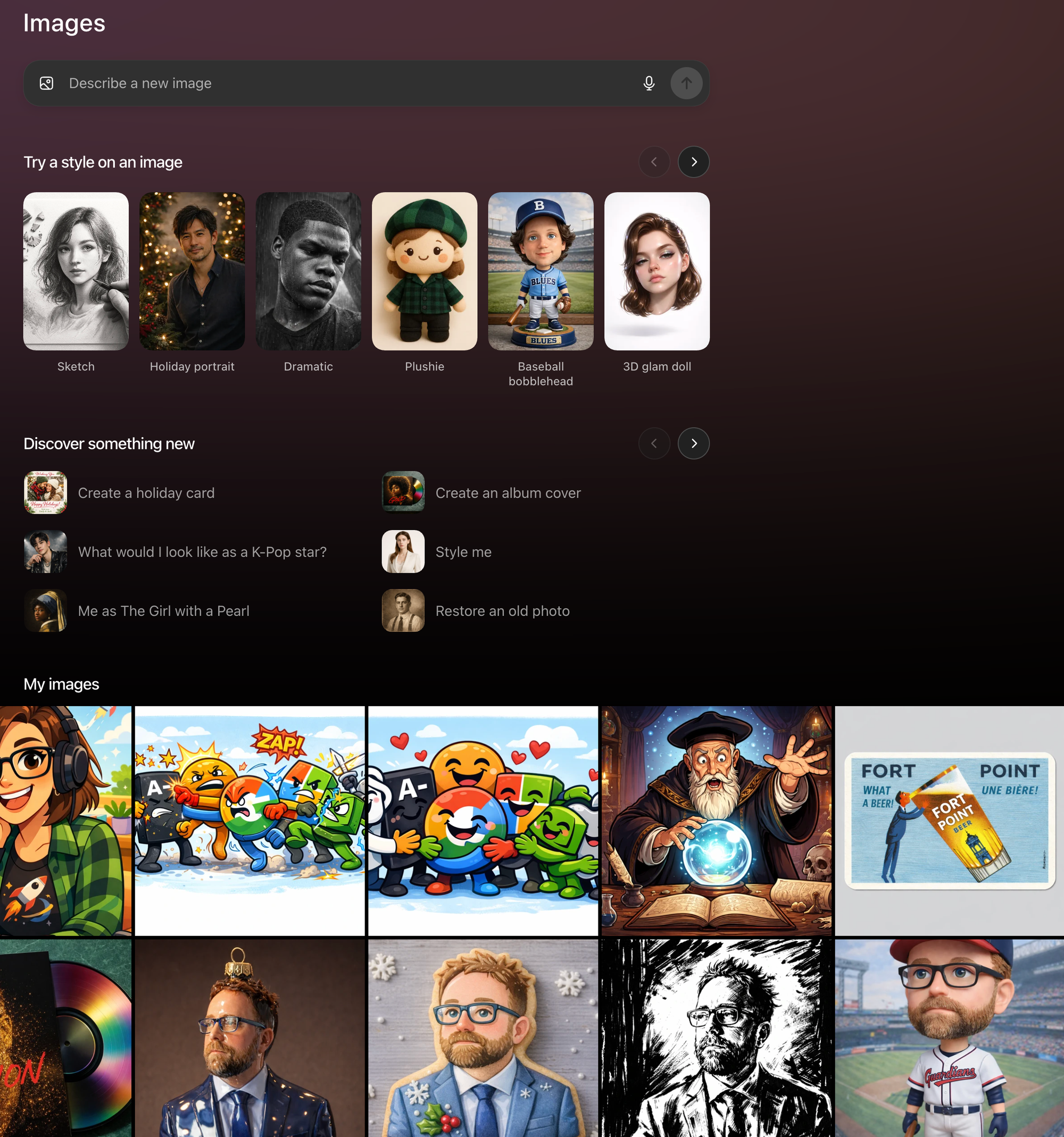The image size is (1064, 1137).
Task: Focus the Describe a new image field
Action: 343,83
